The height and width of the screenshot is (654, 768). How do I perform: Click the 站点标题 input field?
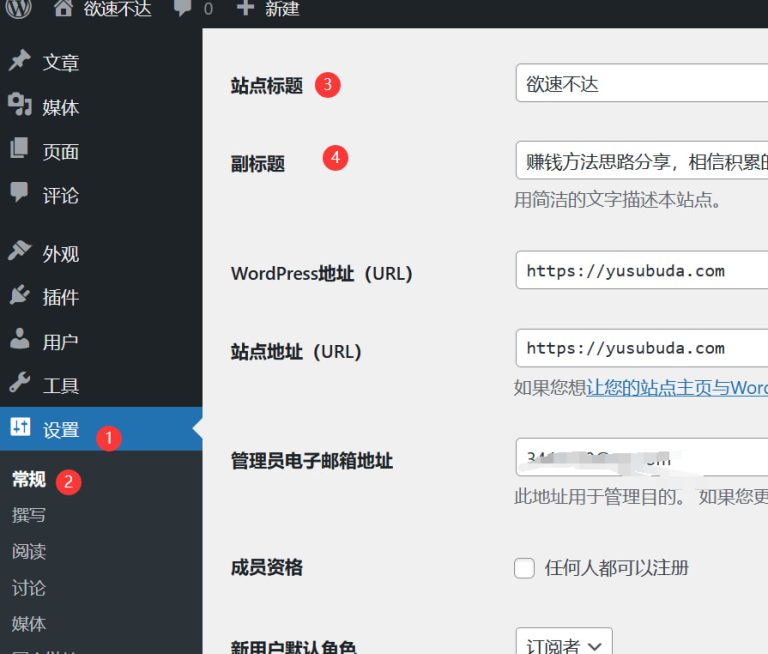pos(641,84)
